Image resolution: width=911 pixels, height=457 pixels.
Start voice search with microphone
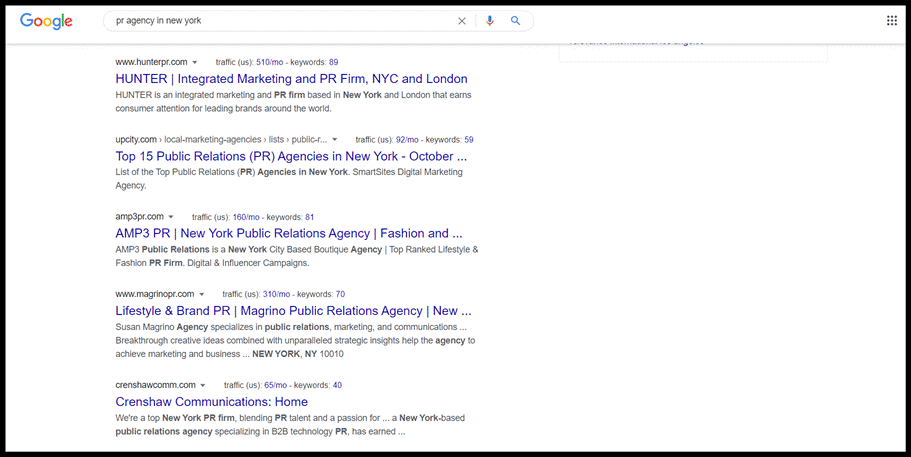pos(490,21)
